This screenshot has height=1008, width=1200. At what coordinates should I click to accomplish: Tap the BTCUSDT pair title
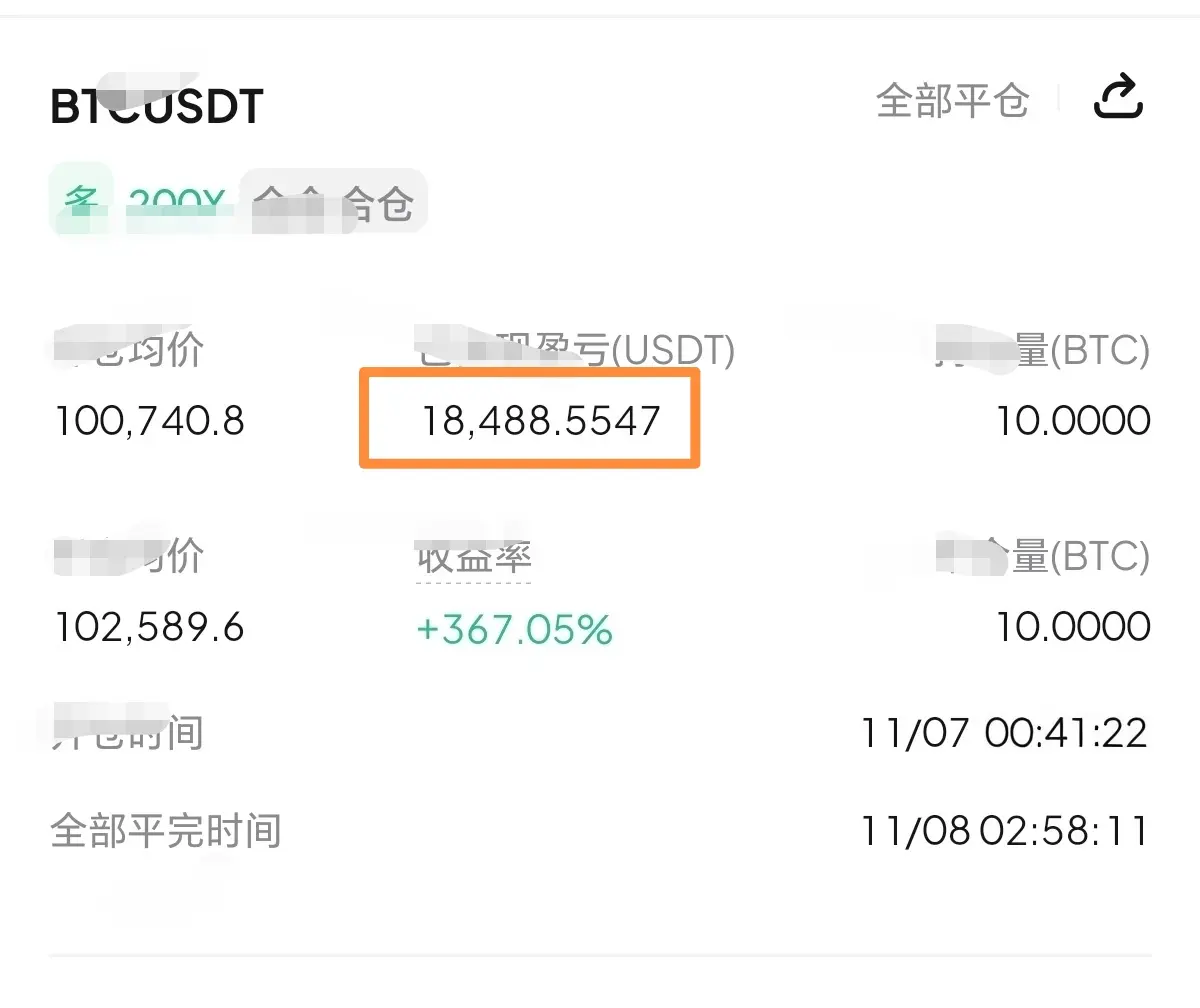(157, 107)
